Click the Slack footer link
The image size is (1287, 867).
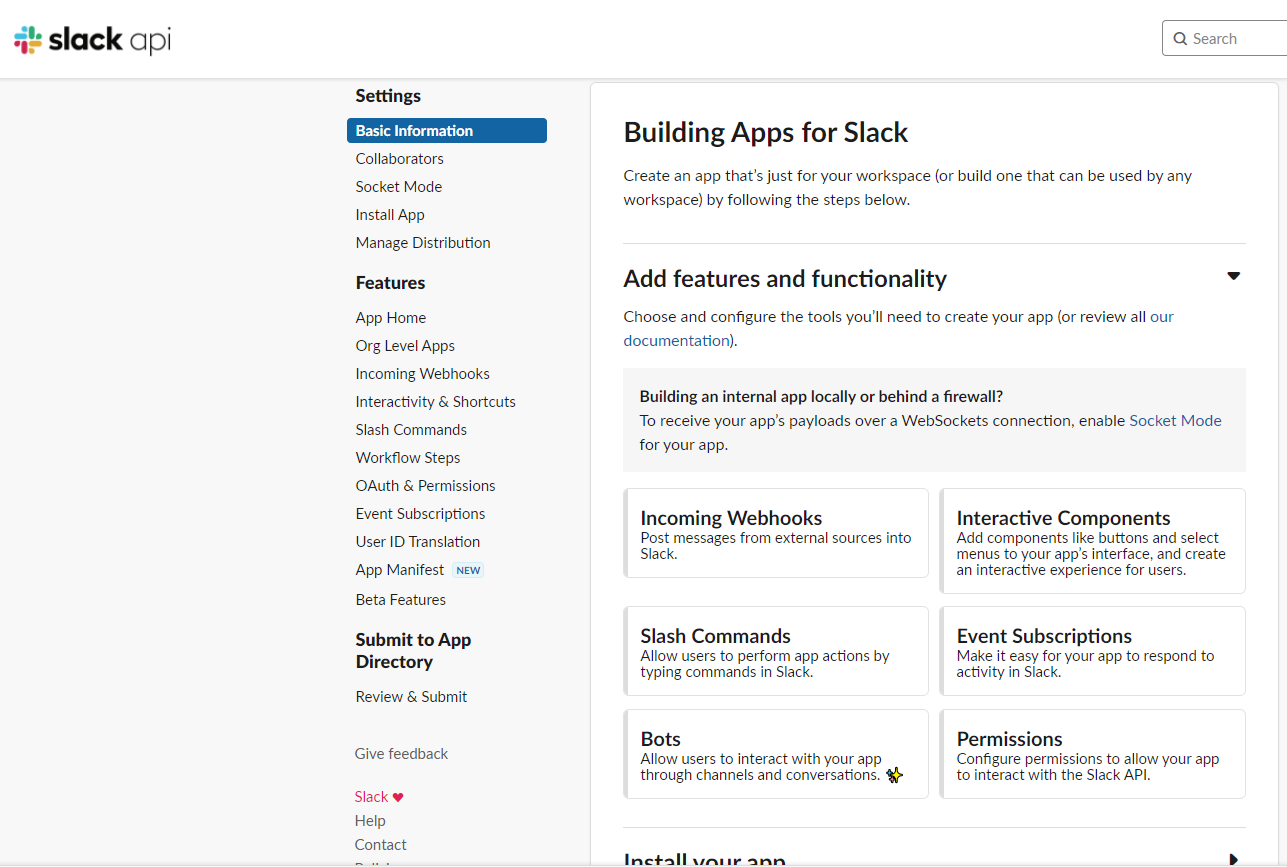pyautogui.click(x=371, y=797)
